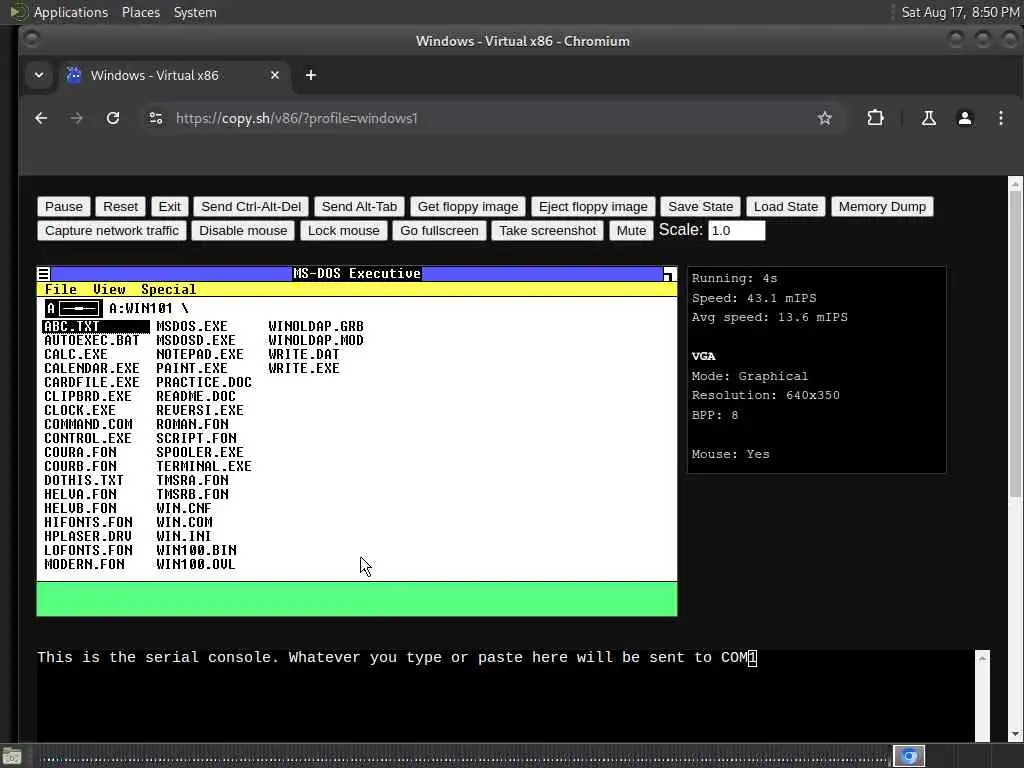The image size is (1024, 768).
Task: Select README.DOC in the file list
Action: 196,396
